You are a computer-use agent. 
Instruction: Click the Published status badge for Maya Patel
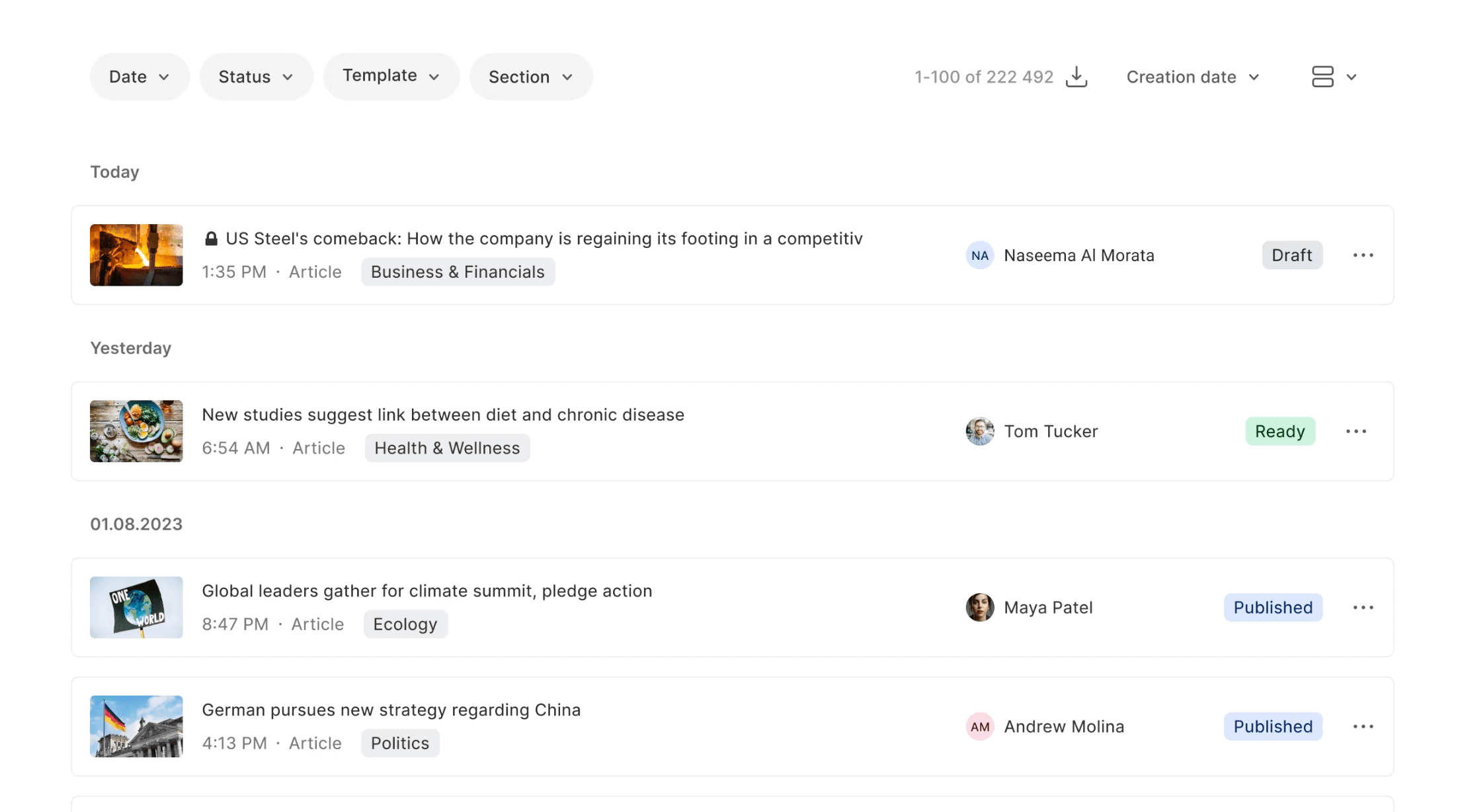(x=1272, y=607)
